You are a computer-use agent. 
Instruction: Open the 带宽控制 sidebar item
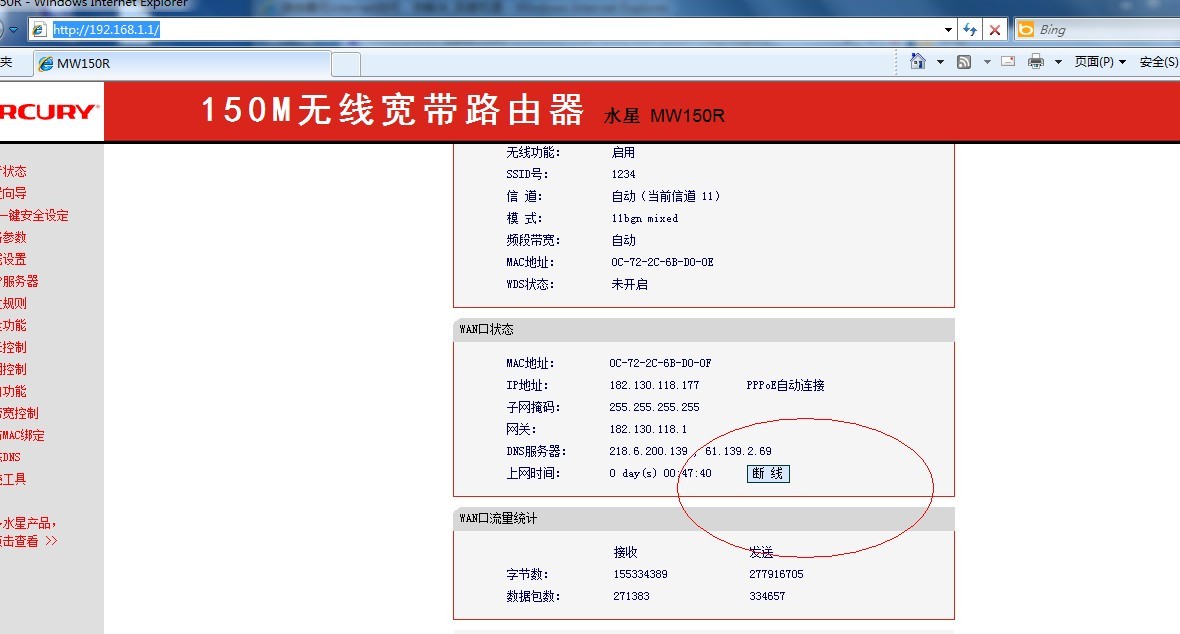tap(19, 413)
